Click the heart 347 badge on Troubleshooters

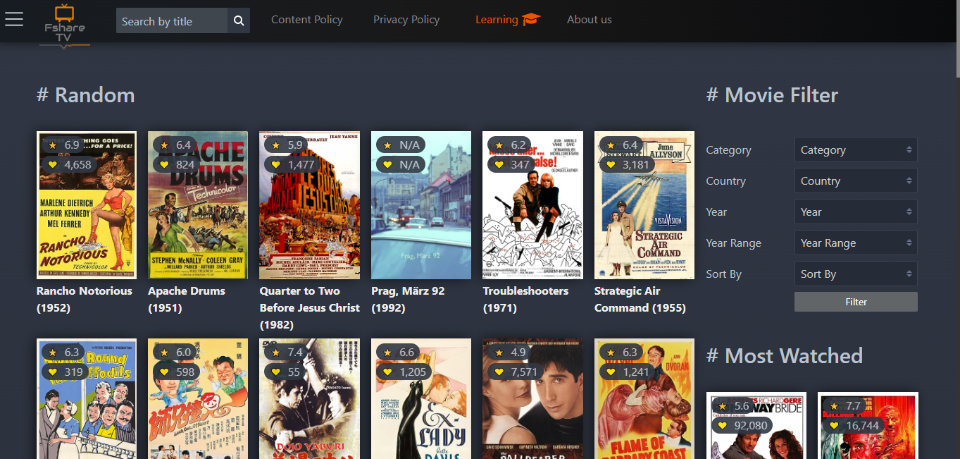511,165
